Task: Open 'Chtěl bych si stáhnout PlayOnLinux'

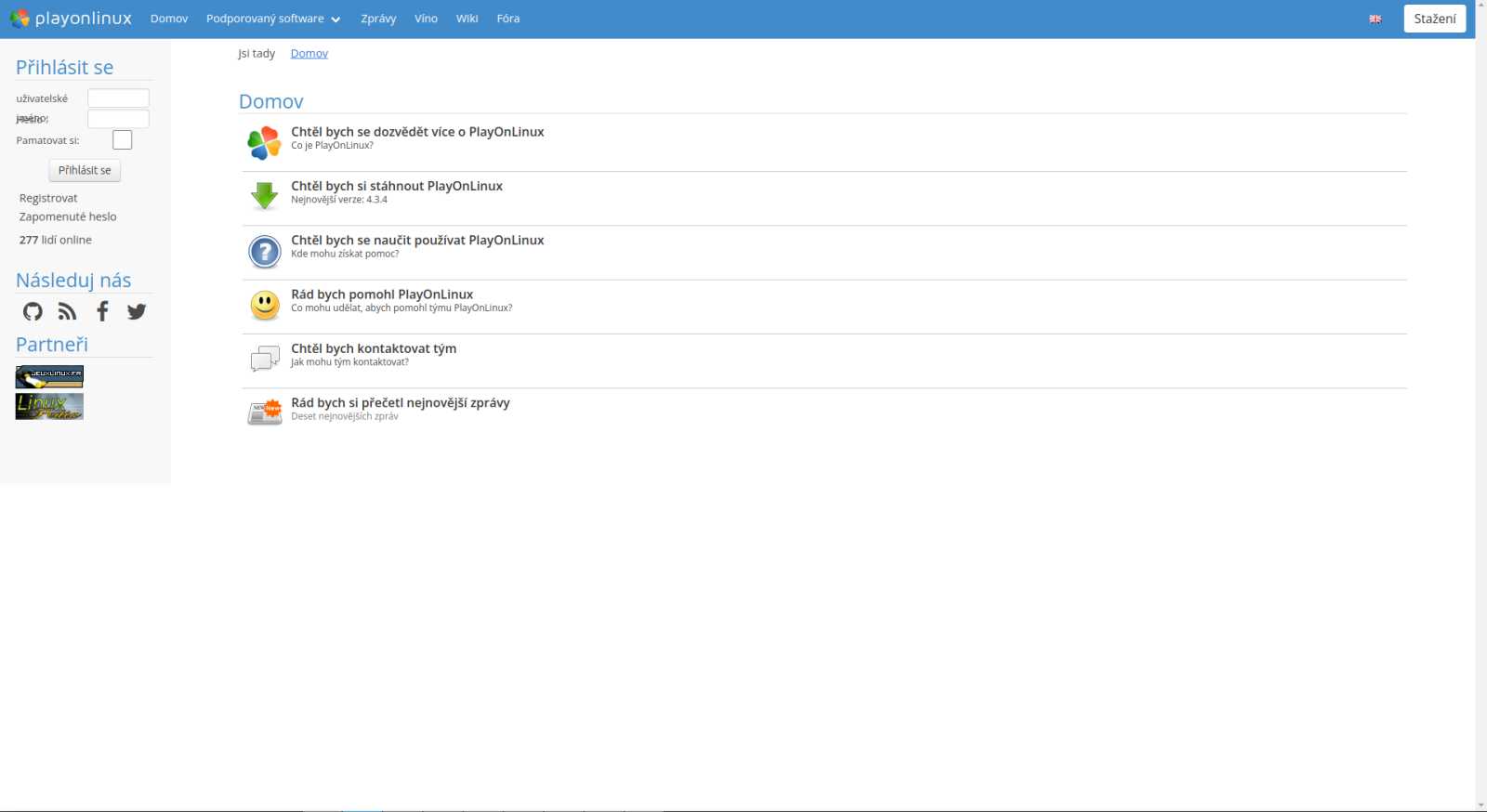Action: click(397, 186)
